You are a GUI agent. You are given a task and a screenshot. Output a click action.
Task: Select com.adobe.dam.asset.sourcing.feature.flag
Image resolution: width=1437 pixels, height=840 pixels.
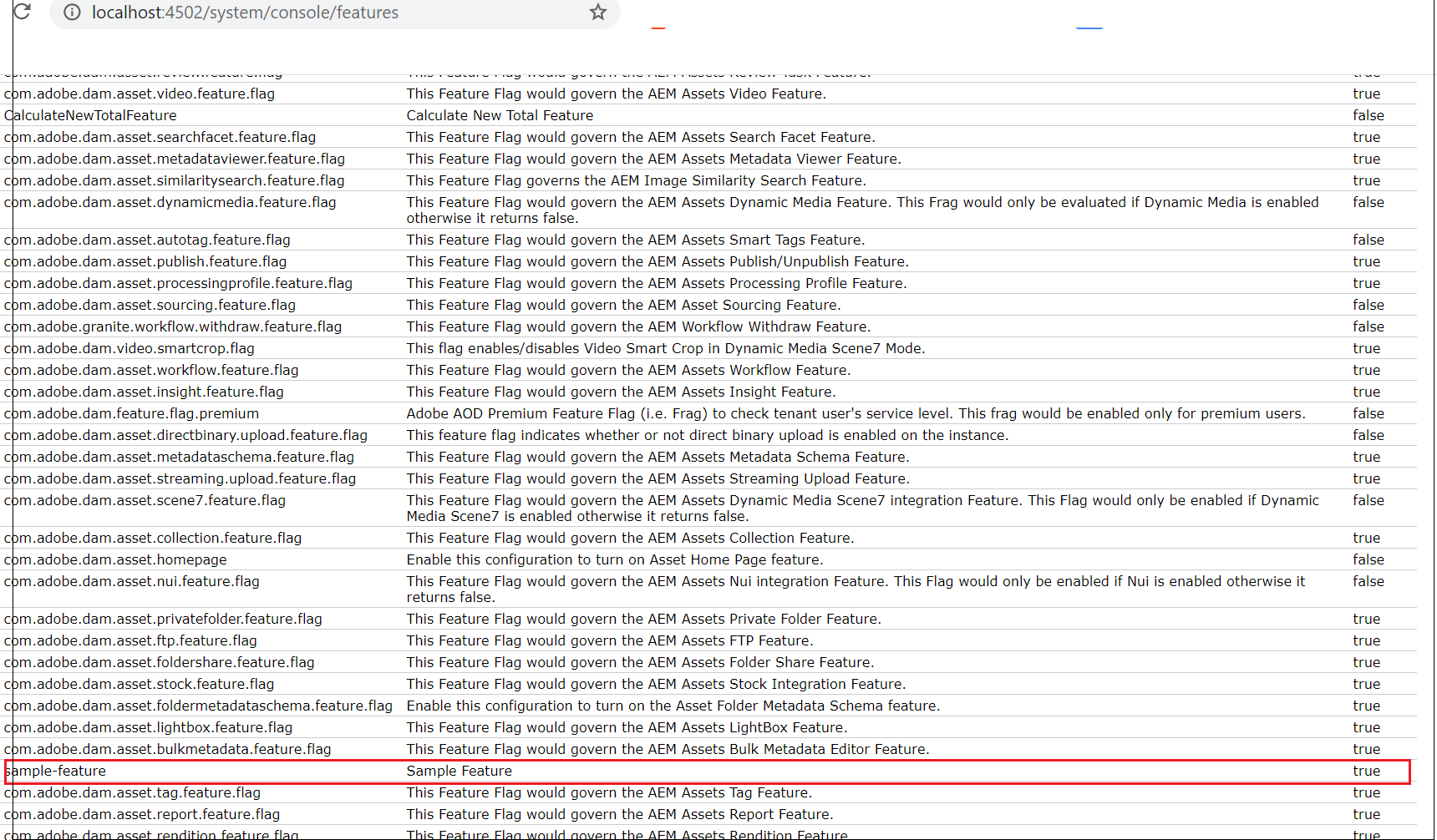click(150, 305)
